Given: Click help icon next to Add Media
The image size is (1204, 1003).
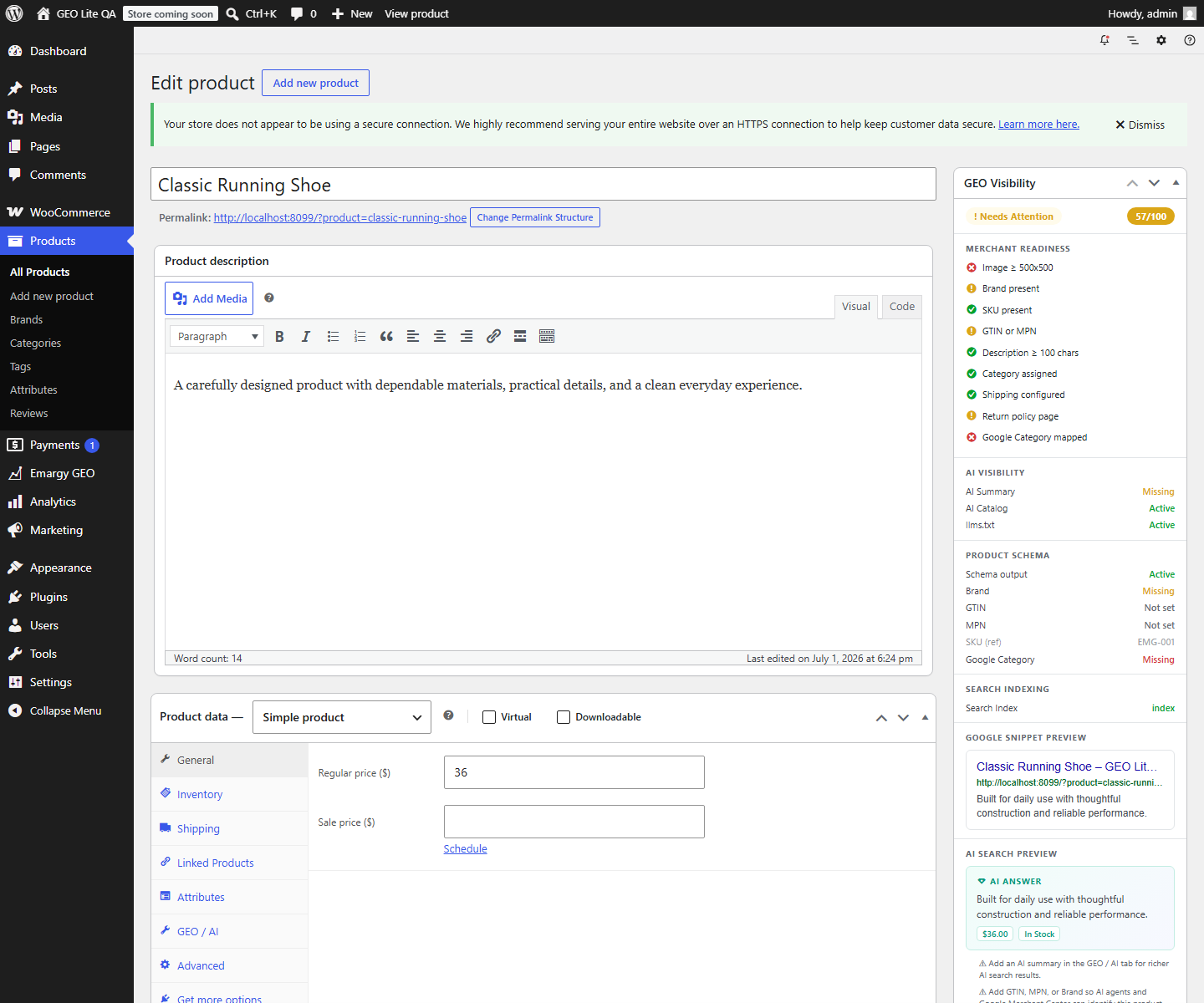Looking at the screenshot, I should click(x=269, y=298).
